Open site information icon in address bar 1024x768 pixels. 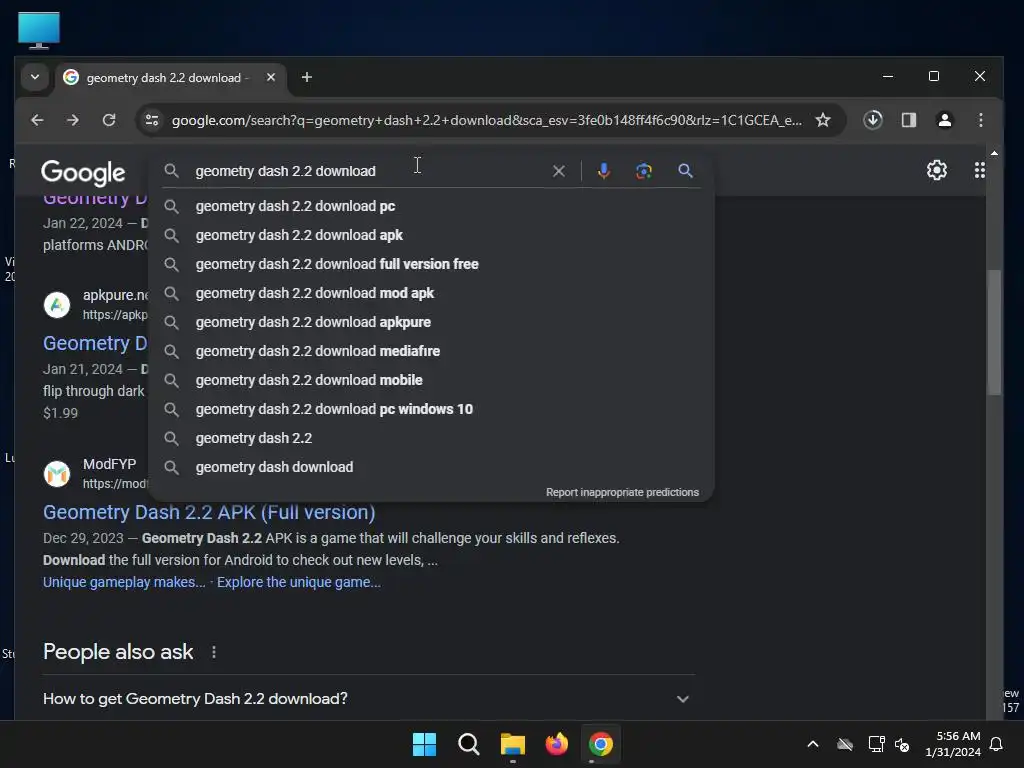coord(152,120)
